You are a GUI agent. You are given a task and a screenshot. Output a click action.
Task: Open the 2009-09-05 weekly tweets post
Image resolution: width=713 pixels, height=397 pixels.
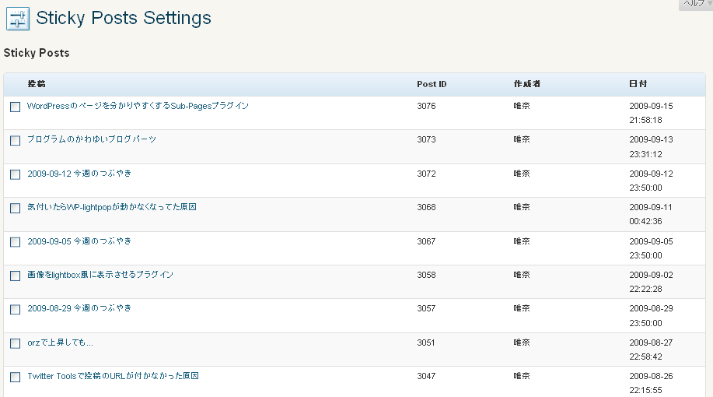pyautogui.click(x=79, y=241)
